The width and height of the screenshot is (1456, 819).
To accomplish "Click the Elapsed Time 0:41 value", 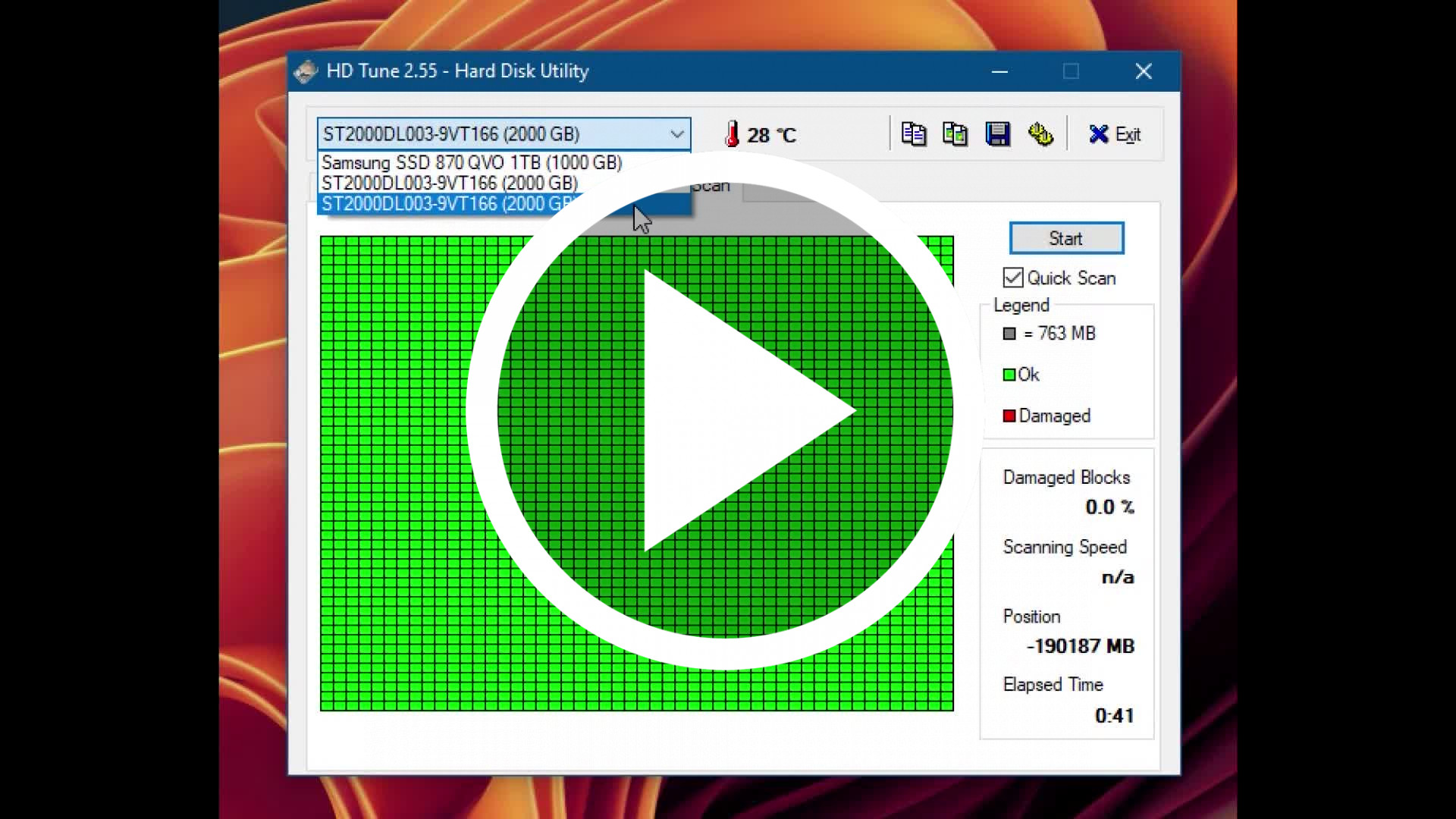I will (x=1115, y=715).
